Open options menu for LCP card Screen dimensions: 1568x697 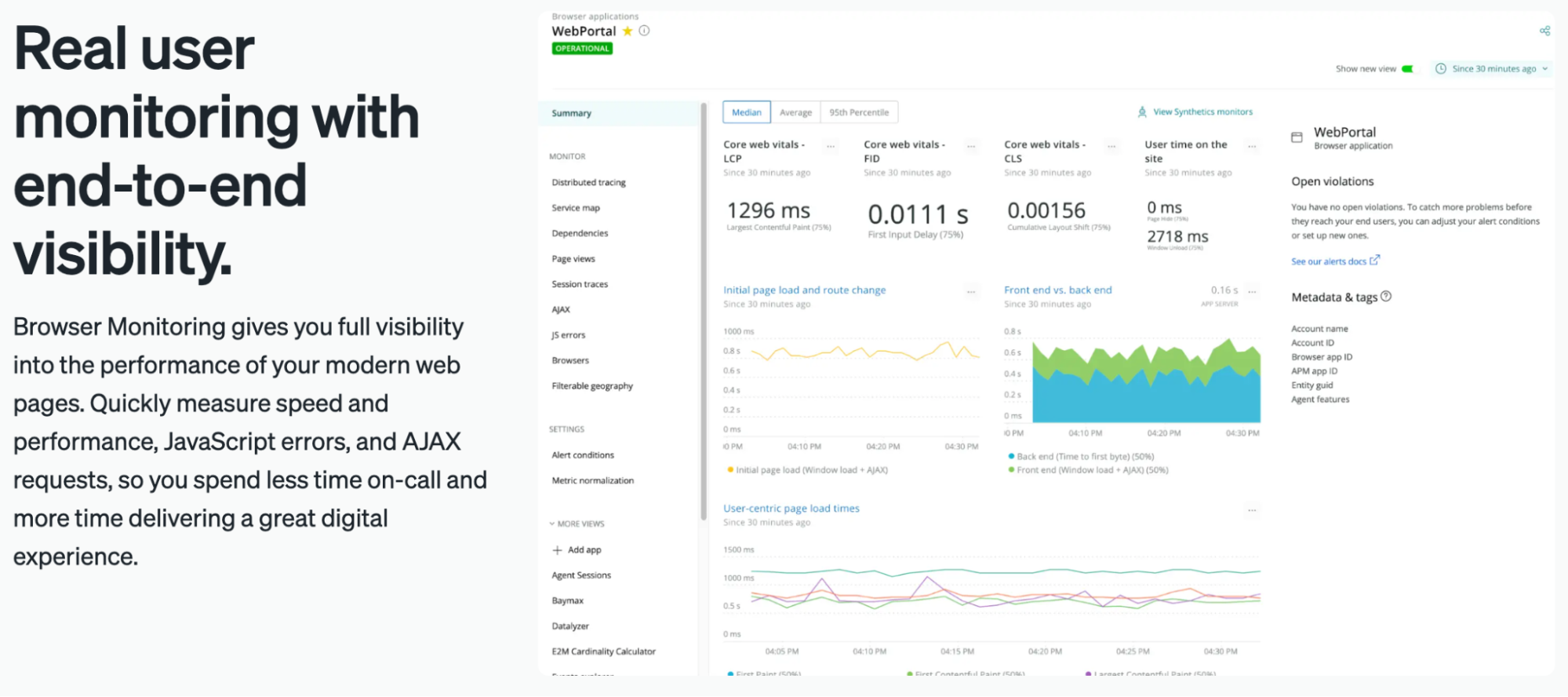point(830,146)
